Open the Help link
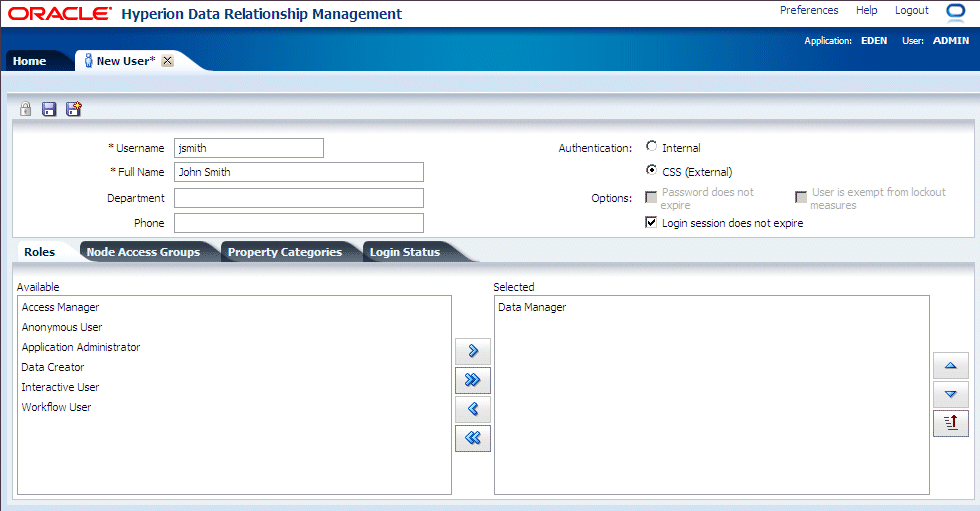Viewport: 980px width, 511px height. [866, 10]
